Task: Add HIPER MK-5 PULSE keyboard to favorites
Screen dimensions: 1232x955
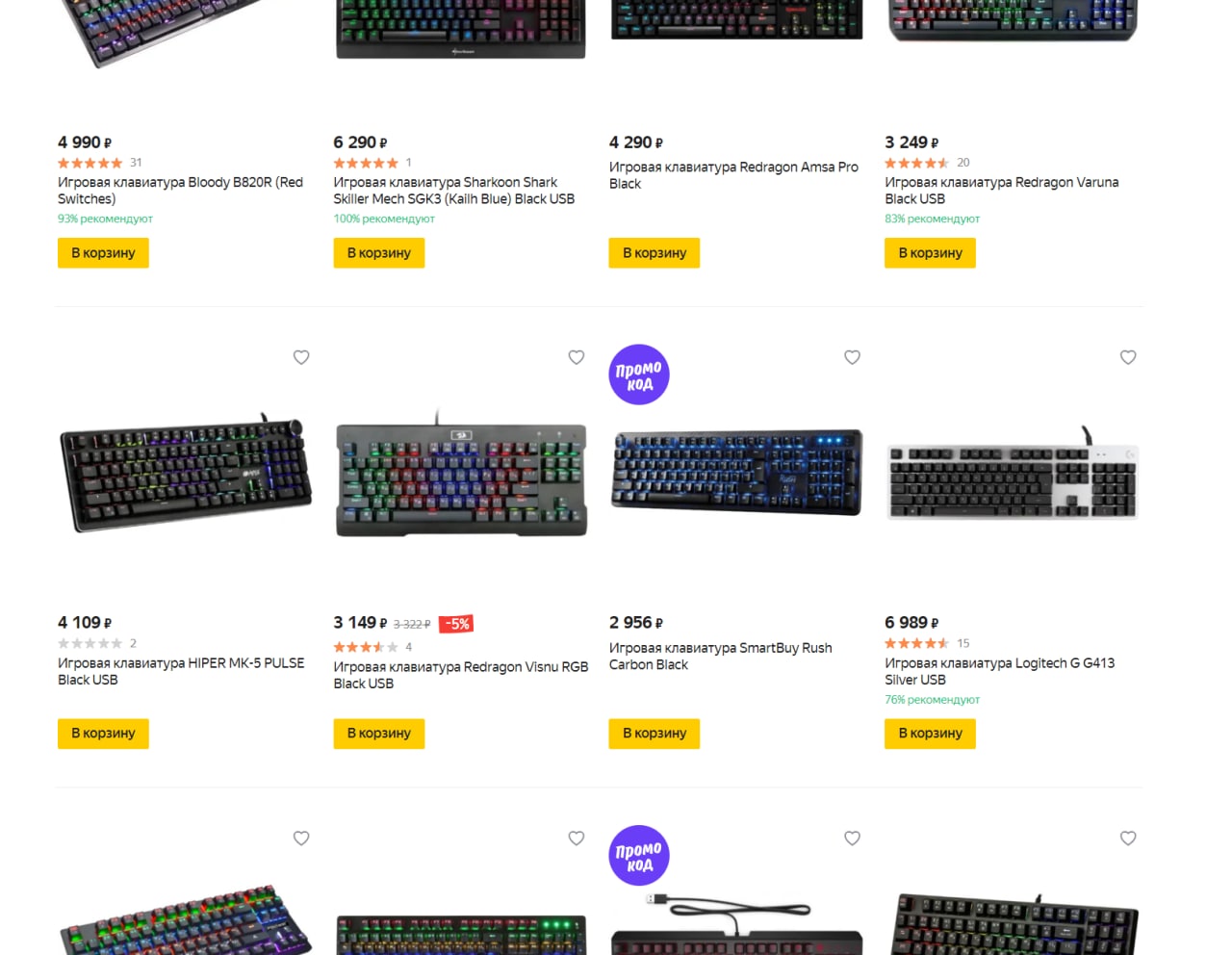Action: [x=301, y=357]
